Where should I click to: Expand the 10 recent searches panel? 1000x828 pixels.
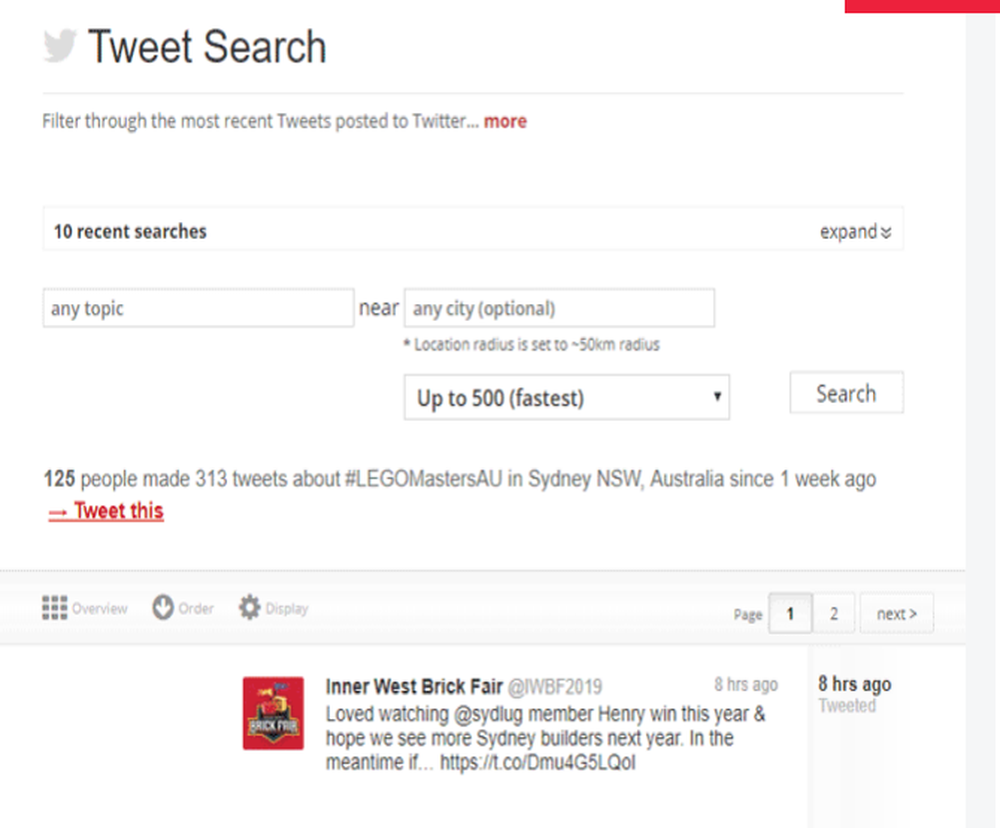point(855,232)
